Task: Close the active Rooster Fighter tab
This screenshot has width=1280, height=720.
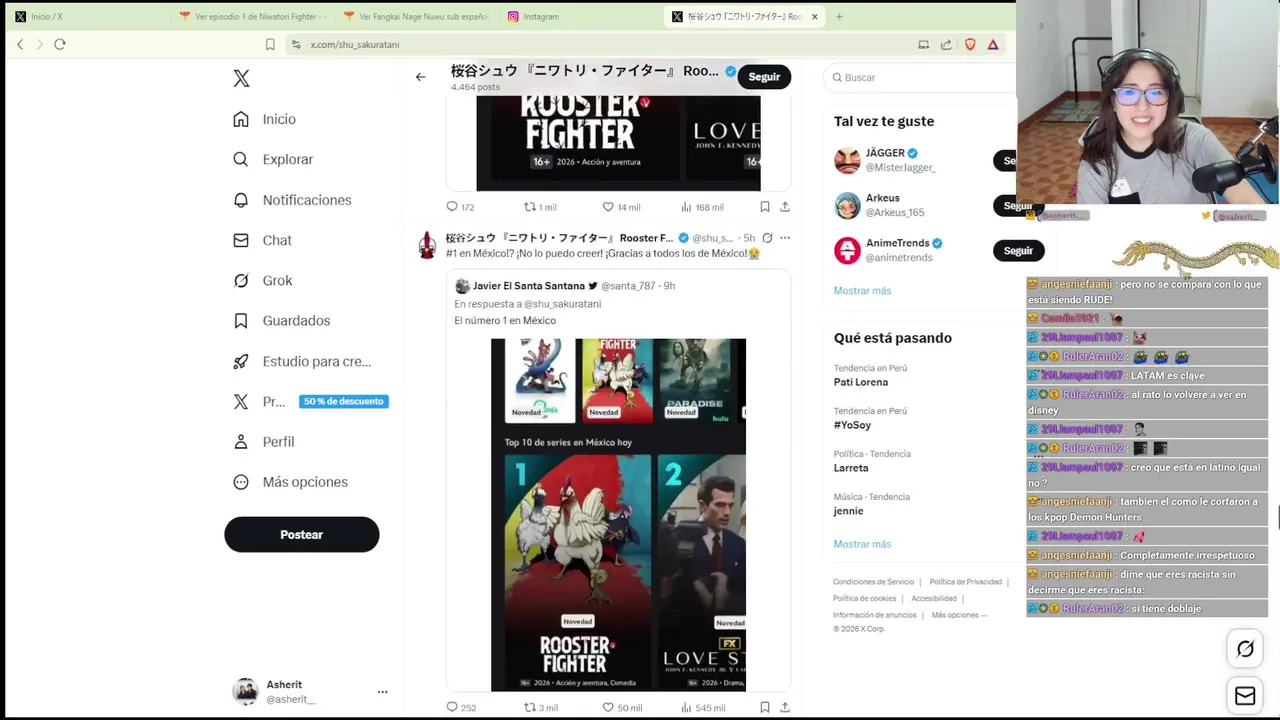Action: coord(814,16)
